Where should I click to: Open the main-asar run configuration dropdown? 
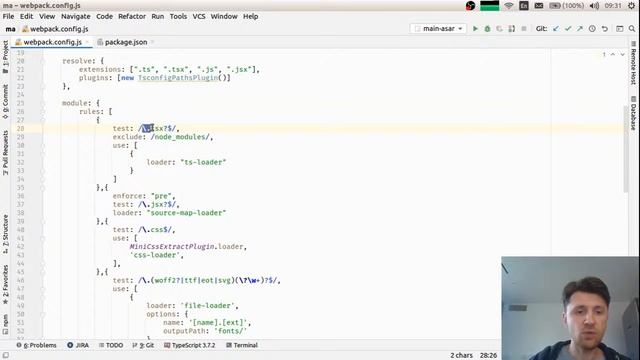coord(438,29)
